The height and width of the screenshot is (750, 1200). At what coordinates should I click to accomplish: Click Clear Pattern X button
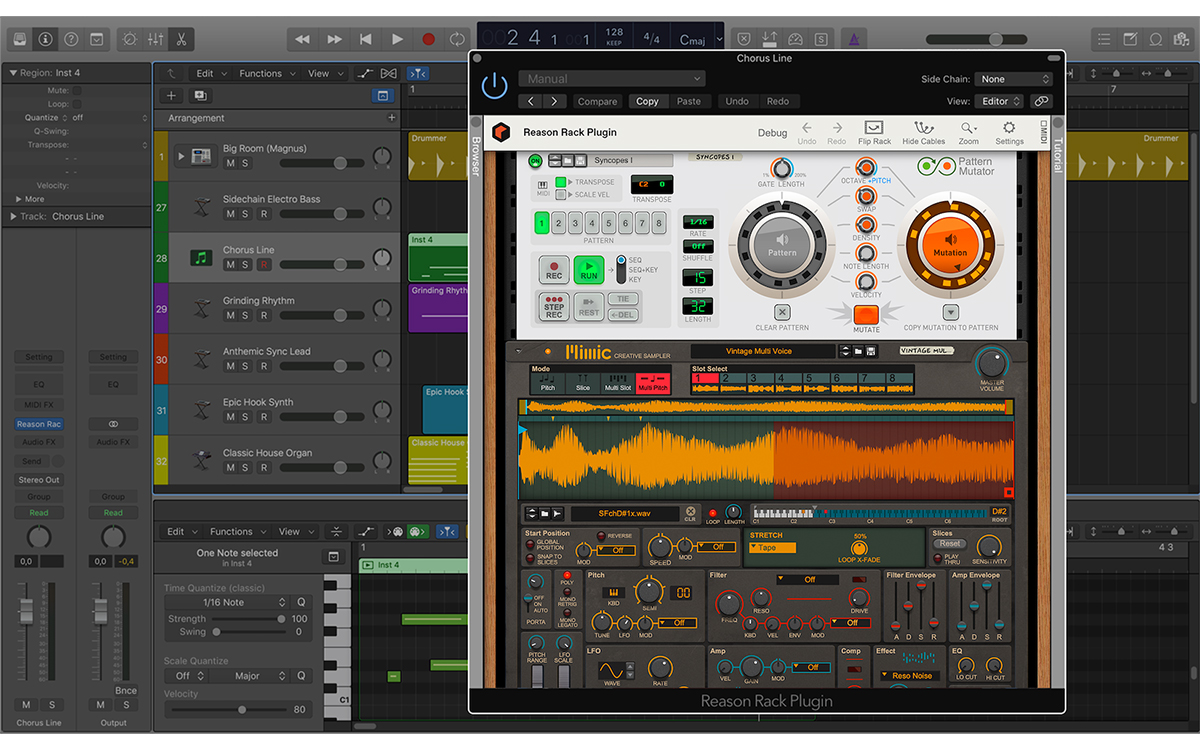pyautogui.click(x=782, y=312)
